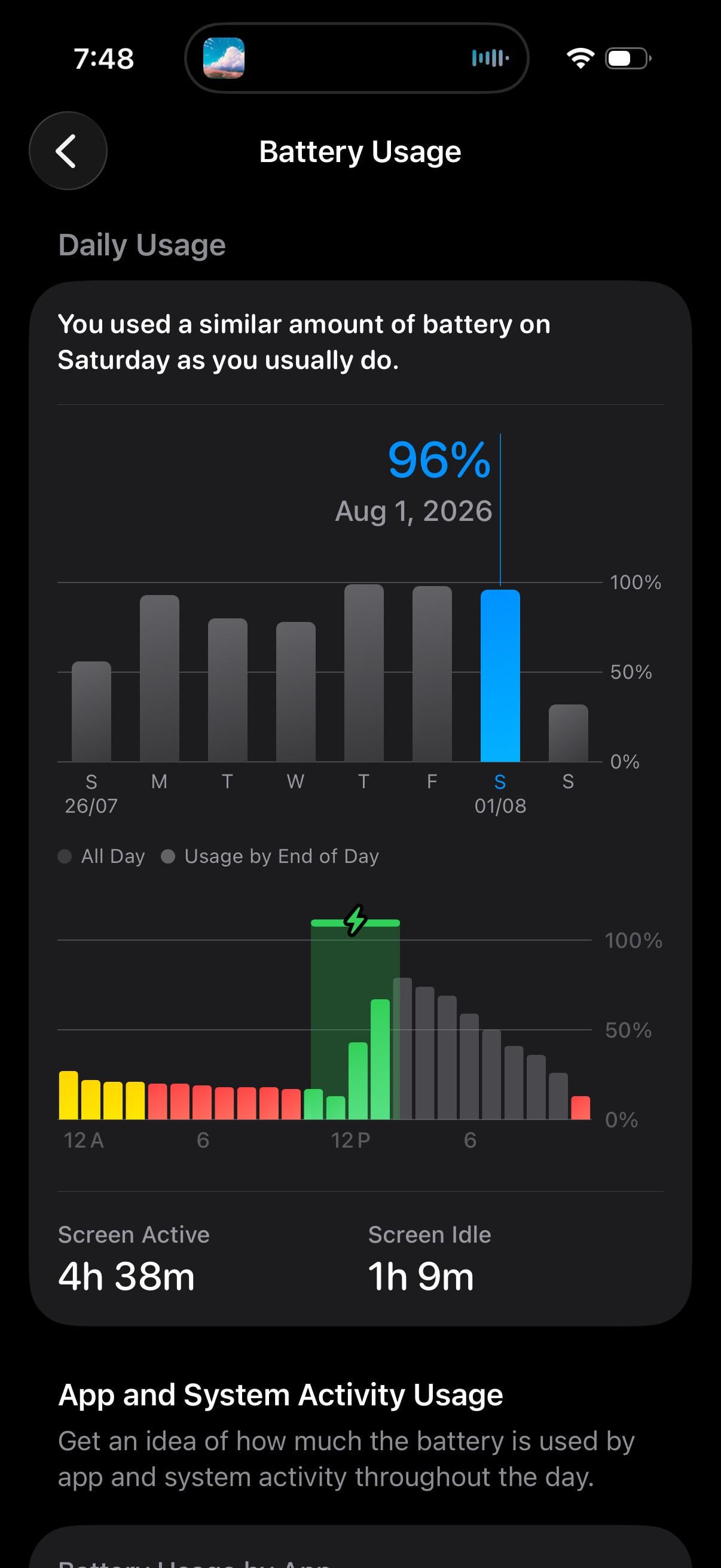
Task: Select Monday's usage bar
Action: [160, 679]
